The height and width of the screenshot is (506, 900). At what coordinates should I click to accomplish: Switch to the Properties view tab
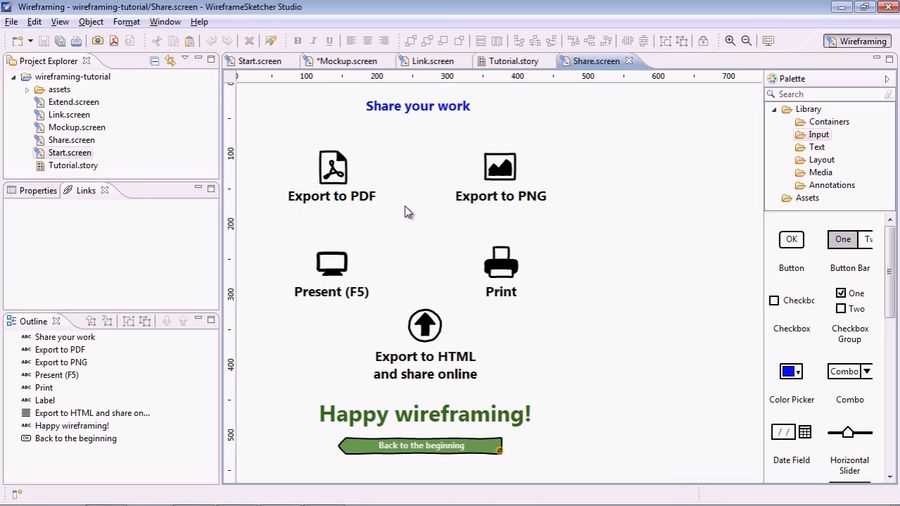pyautogui.click(x=32, y=190)
